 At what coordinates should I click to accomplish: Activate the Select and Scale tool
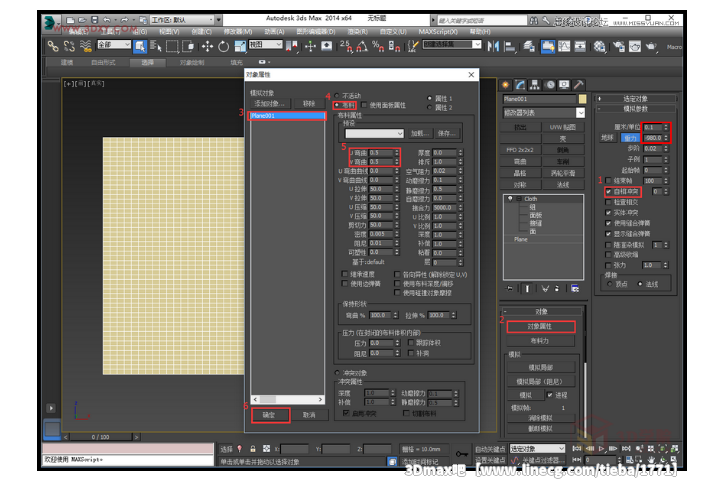click(x=240, y=46)
